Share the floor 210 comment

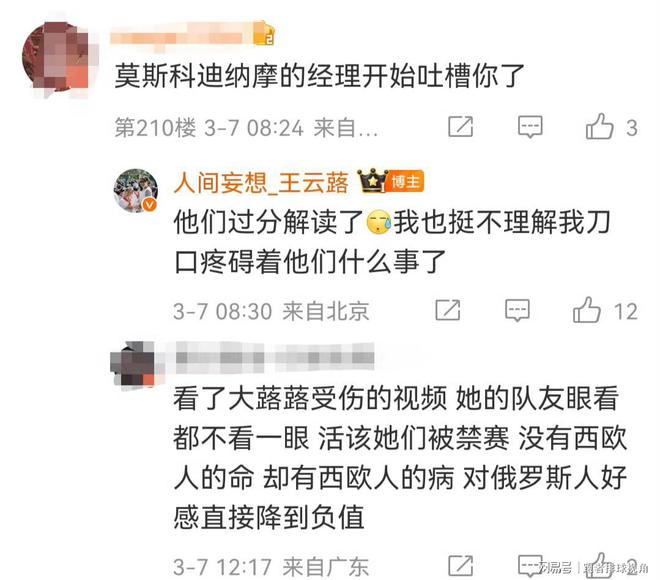460,126
